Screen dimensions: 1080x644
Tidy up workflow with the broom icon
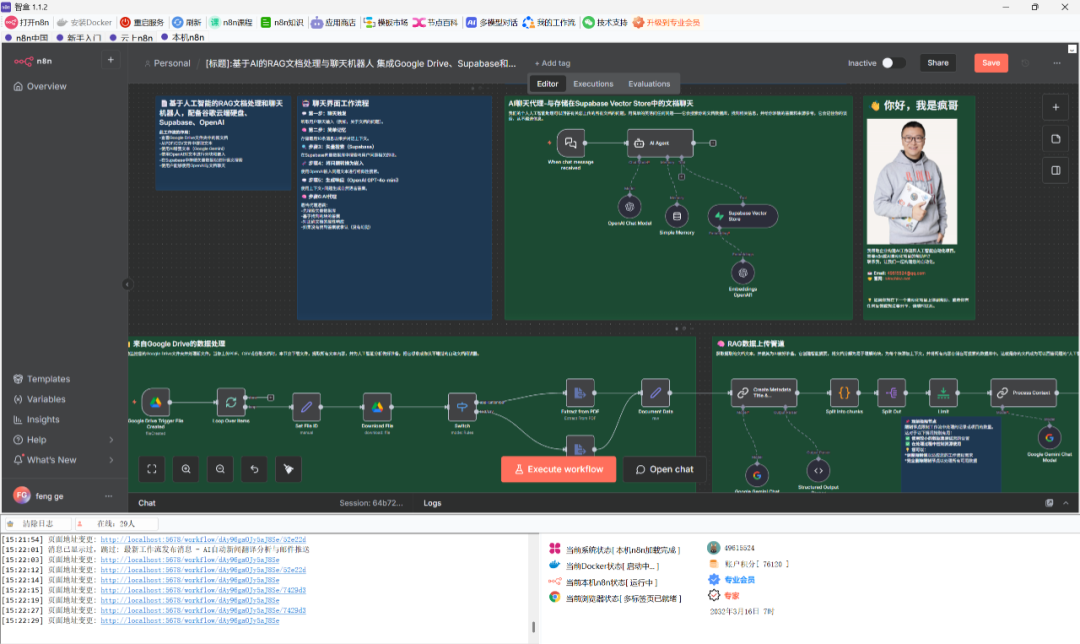[289, 469]
